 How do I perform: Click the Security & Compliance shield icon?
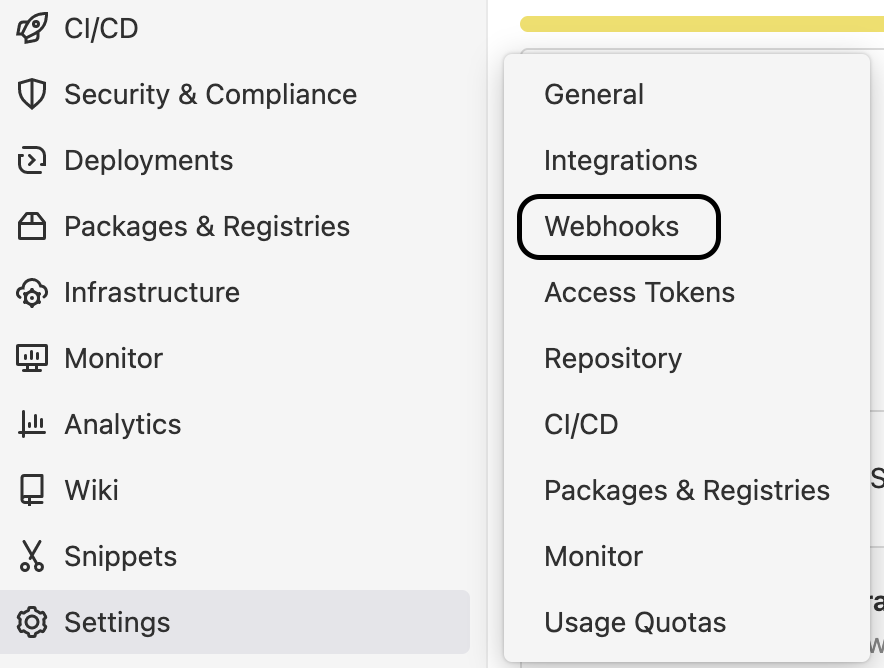click(x=32, y=94)
